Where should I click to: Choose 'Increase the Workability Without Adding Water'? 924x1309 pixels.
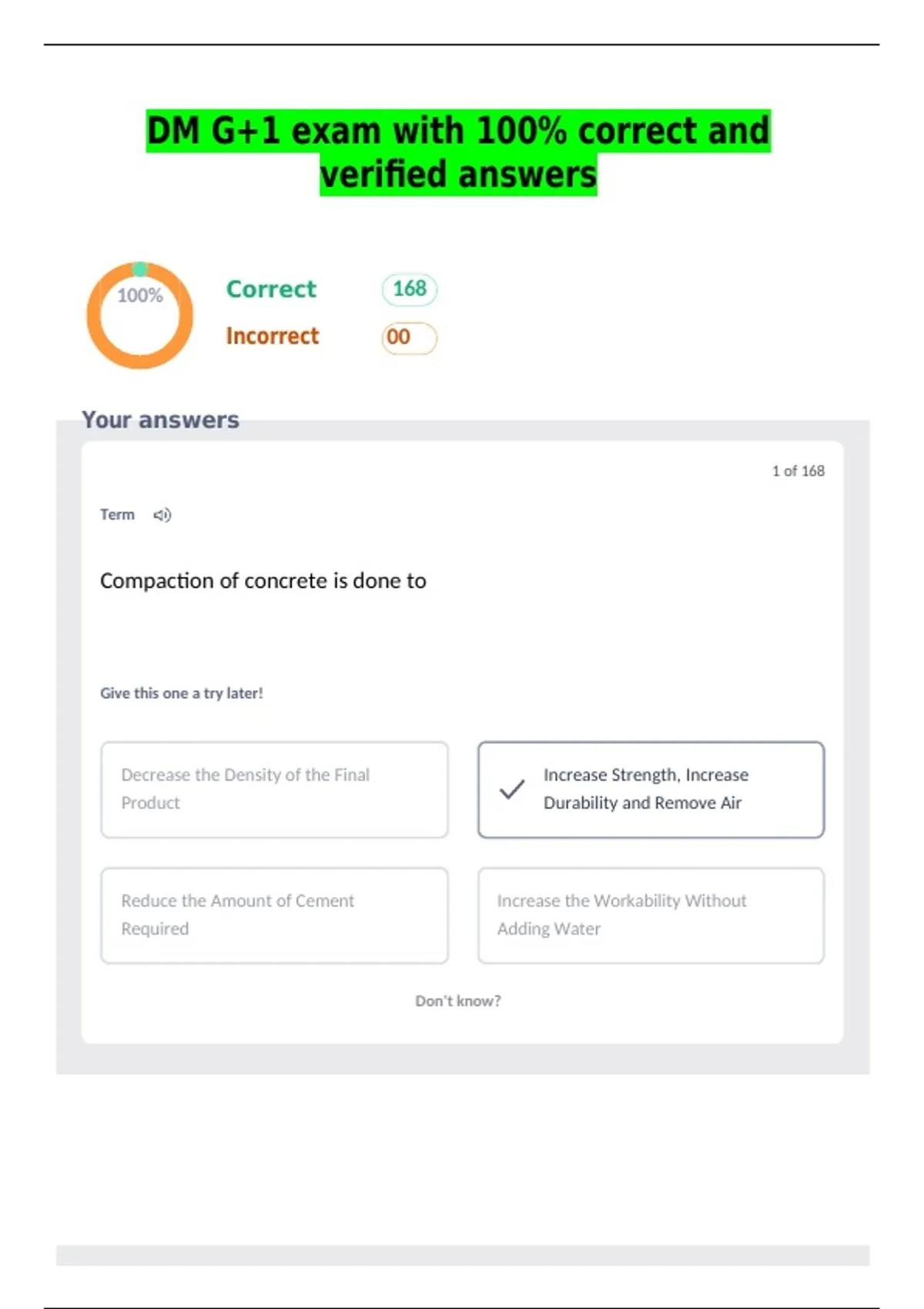[651, 916]
